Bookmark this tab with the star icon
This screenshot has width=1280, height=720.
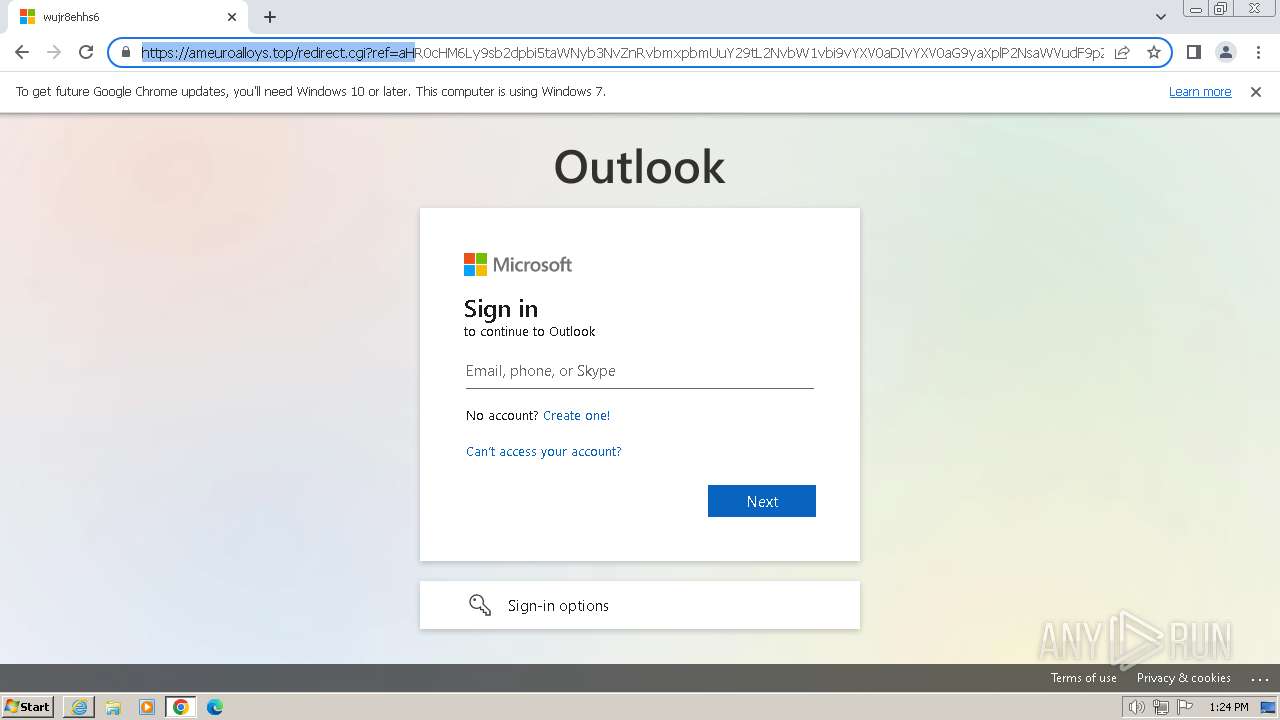[1154, 52]
